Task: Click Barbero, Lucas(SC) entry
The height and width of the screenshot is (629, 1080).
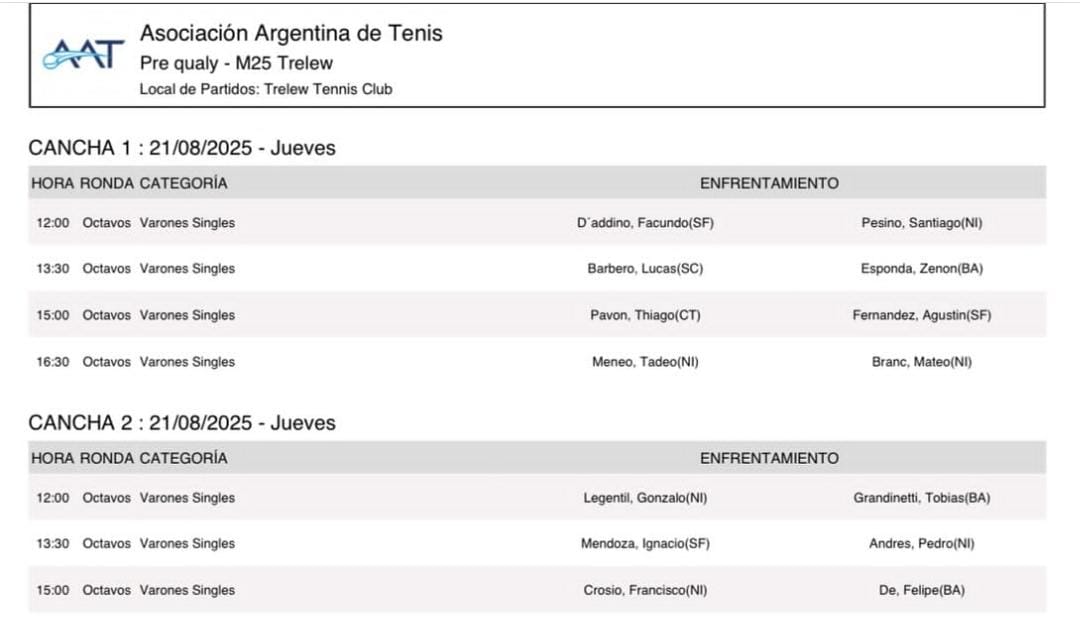Action: pyautogui.click(x=645, y=269)
